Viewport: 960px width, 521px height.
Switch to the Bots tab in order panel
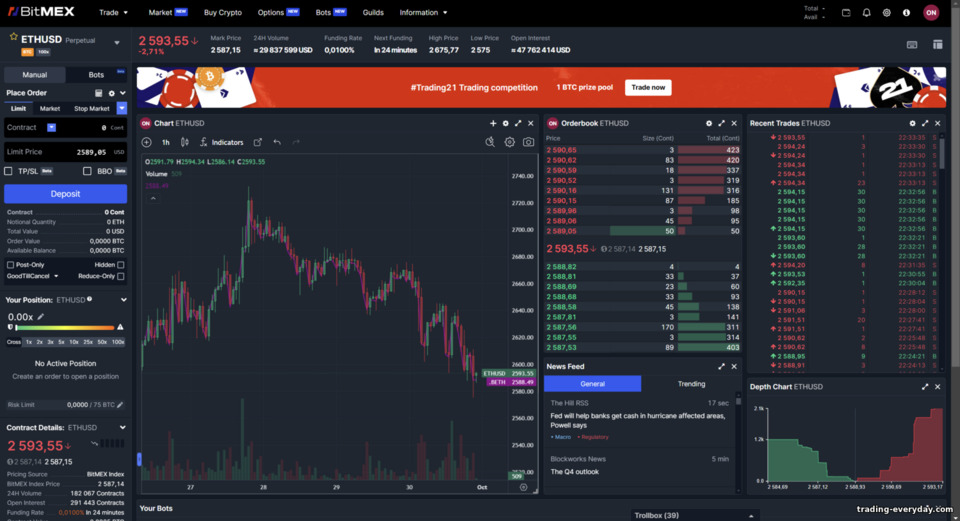96,75
